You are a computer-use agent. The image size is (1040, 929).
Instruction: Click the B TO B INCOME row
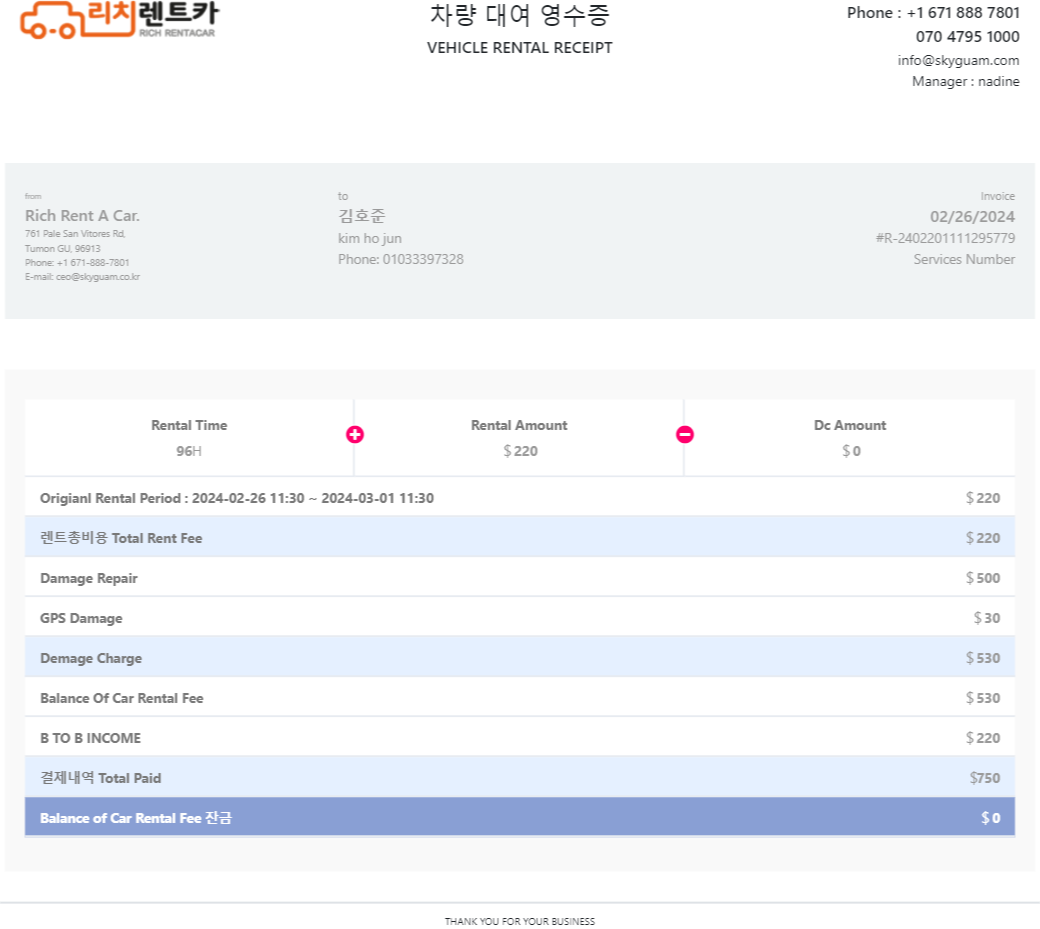[519, 738]
